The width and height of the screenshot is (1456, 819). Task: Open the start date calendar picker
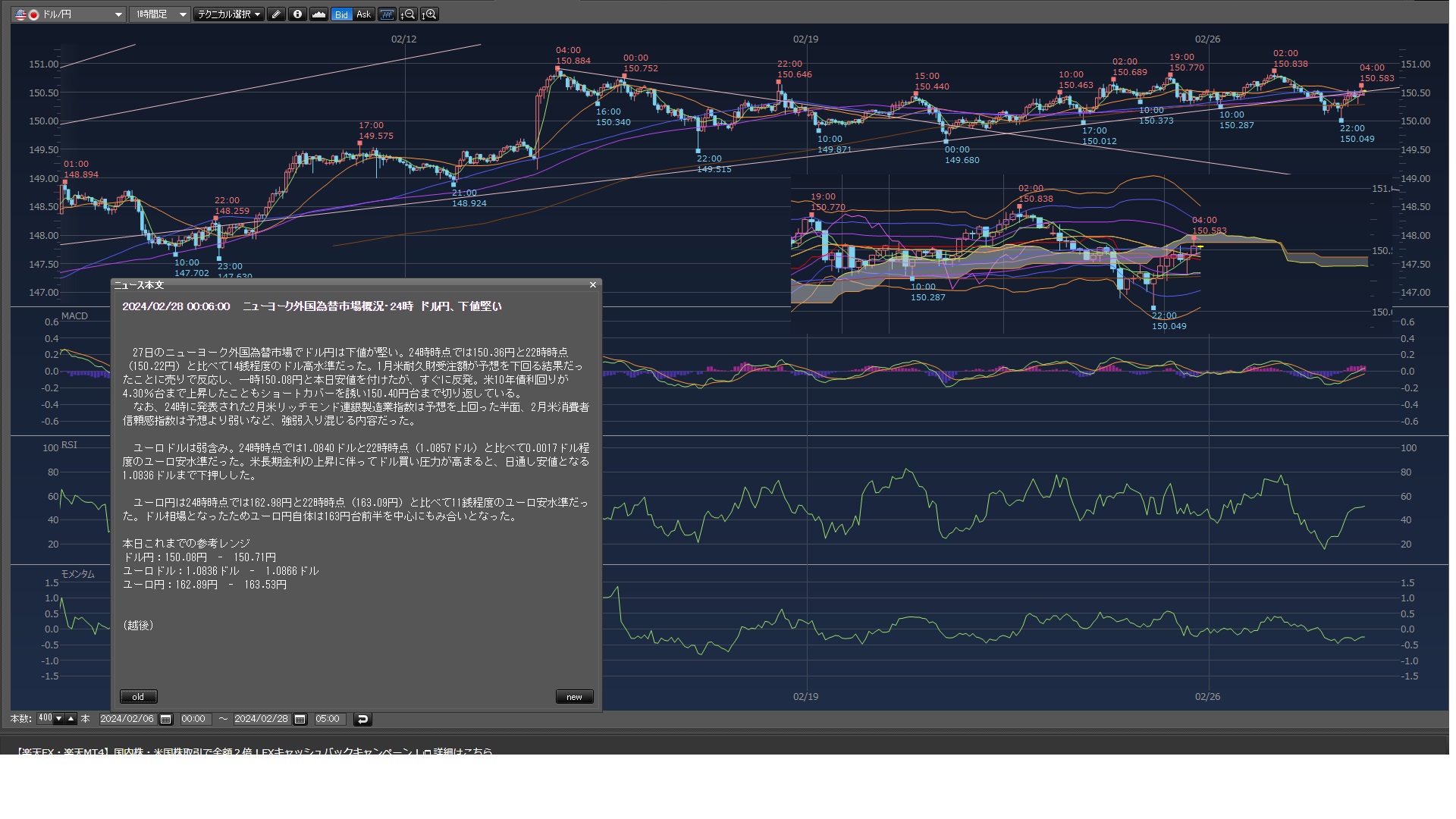(x=166, y=719)
